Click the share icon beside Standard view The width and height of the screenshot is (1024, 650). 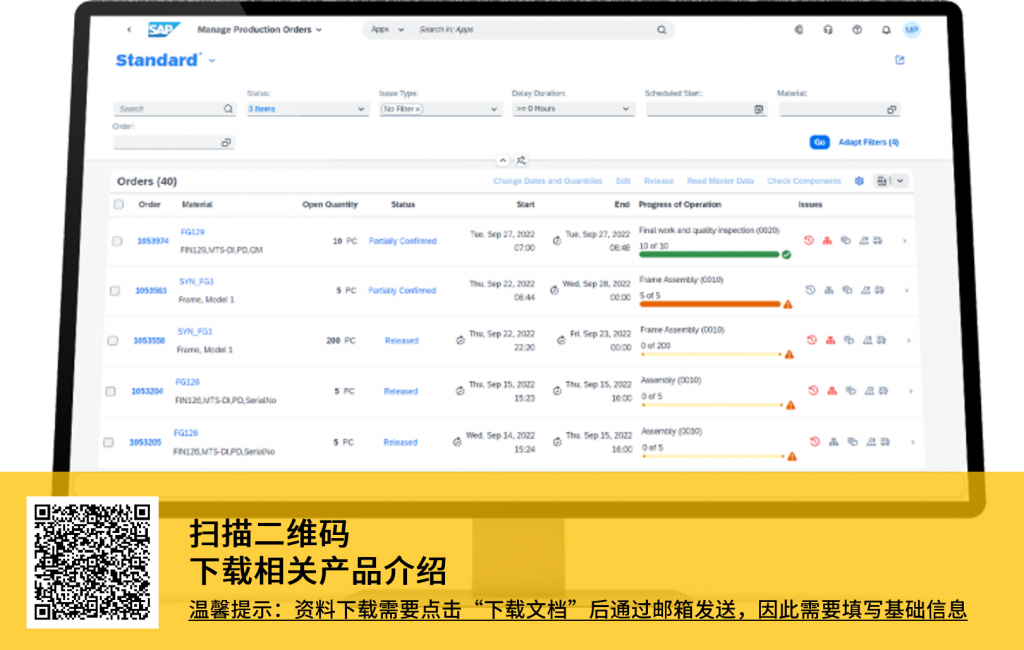pos(900,60)
